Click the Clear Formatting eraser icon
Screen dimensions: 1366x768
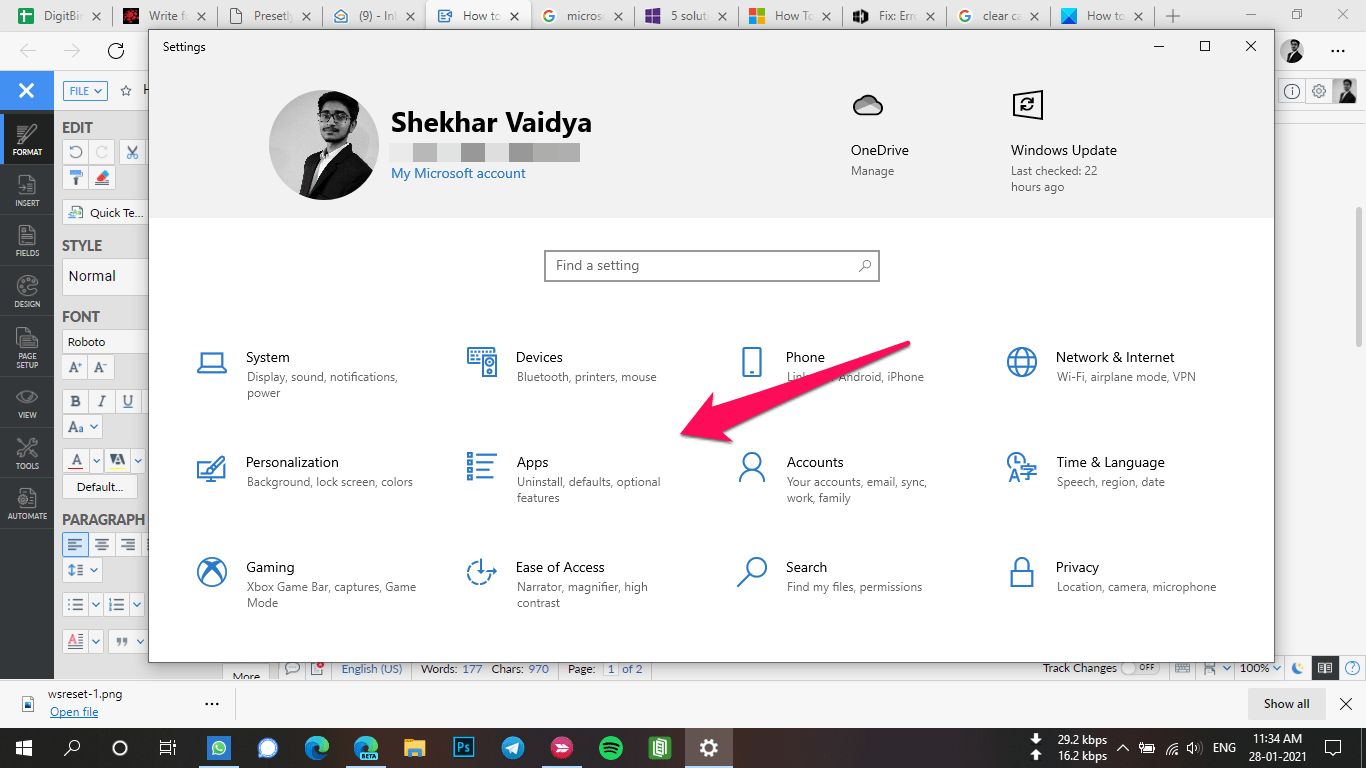pos(102,178)
